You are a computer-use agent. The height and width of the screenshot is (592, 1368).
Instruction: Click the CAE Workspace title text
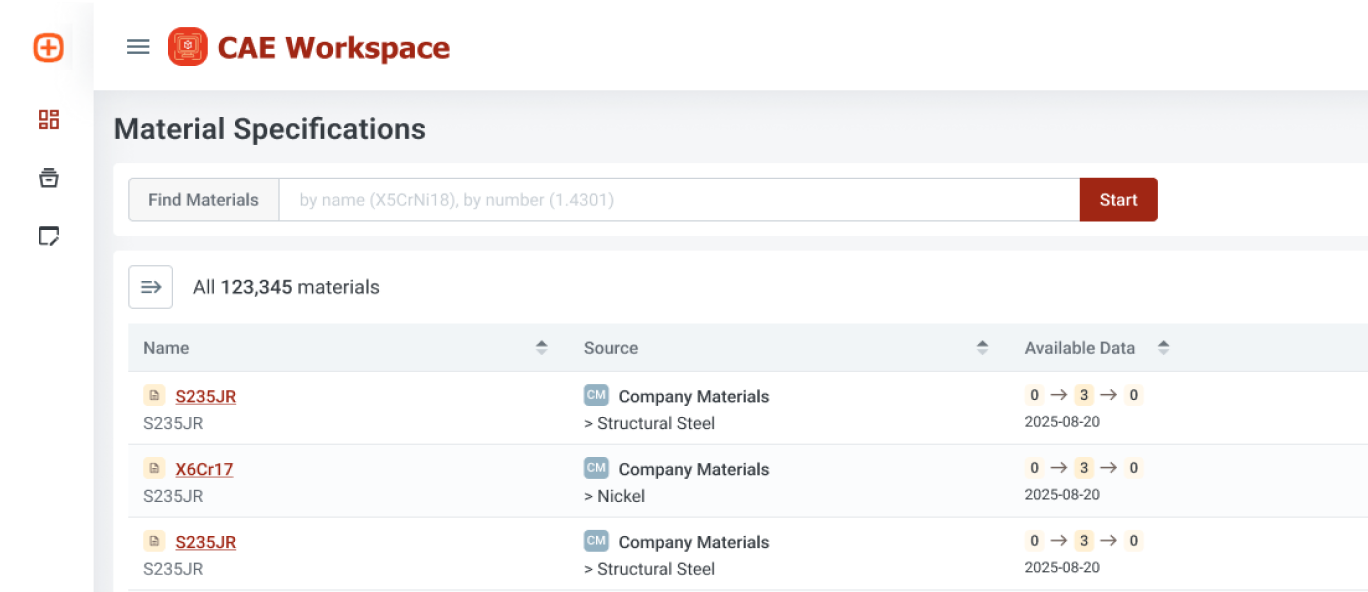(x=333, y=48)
